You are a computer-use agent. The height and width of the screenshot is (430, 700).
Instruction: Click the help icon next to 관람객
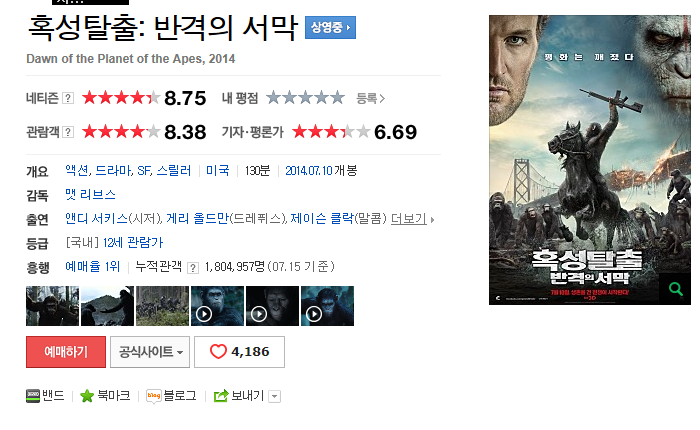click(68, 132)
